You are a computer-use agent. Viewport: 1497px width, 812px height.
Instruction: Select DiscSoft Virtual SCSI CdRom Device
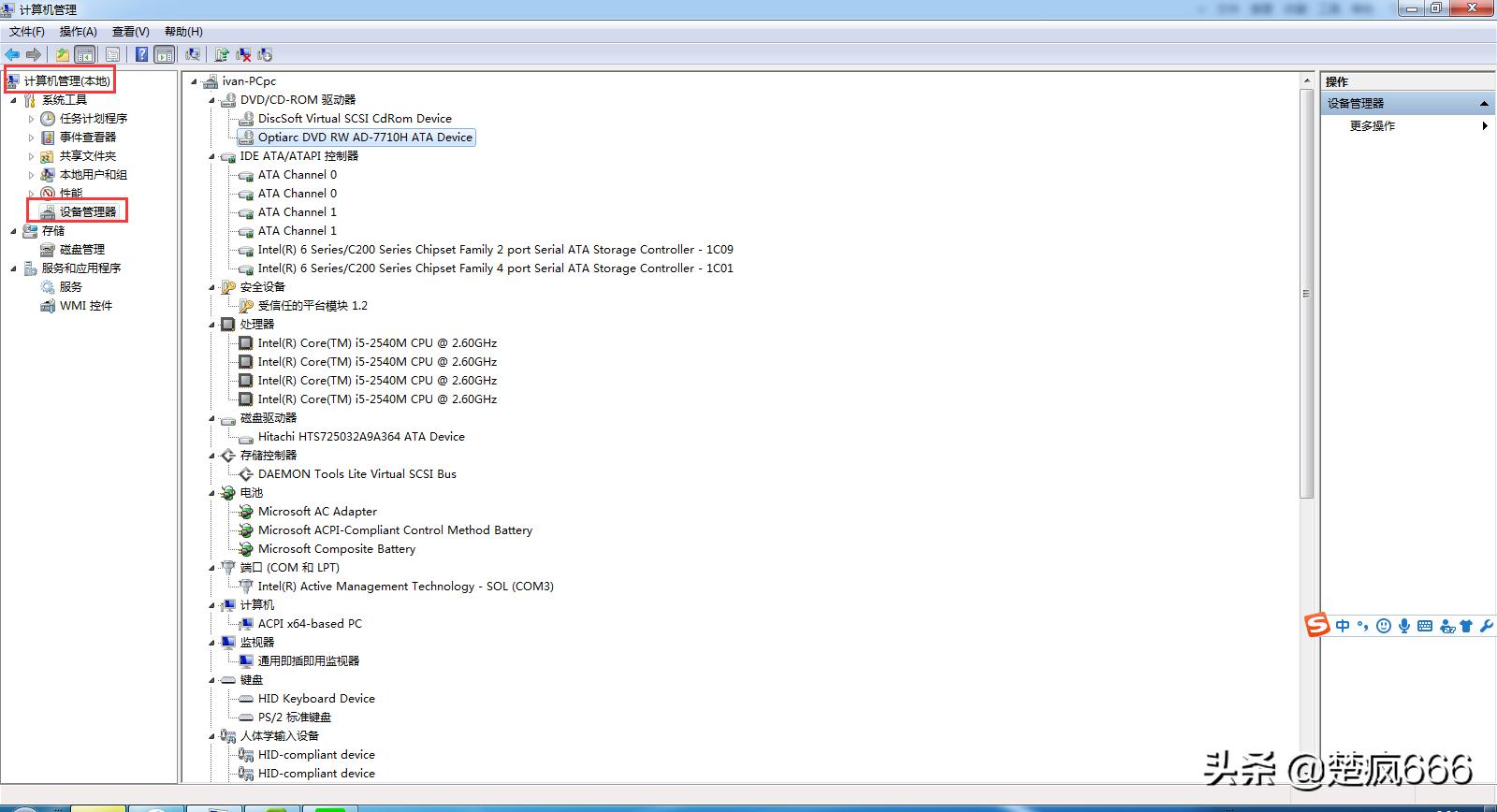[355, 119]
